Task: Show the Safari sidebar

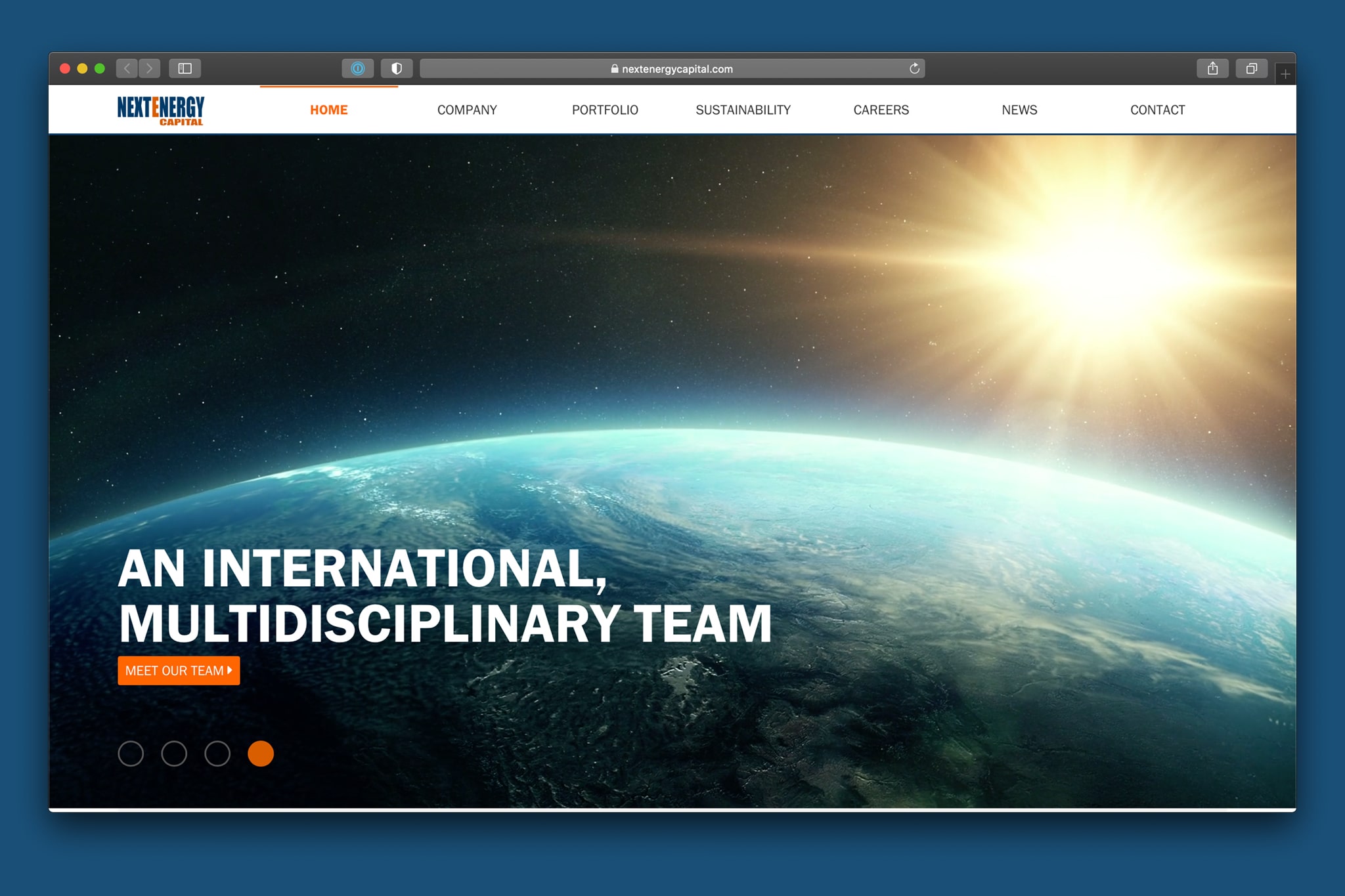Action: pos(185,68)
